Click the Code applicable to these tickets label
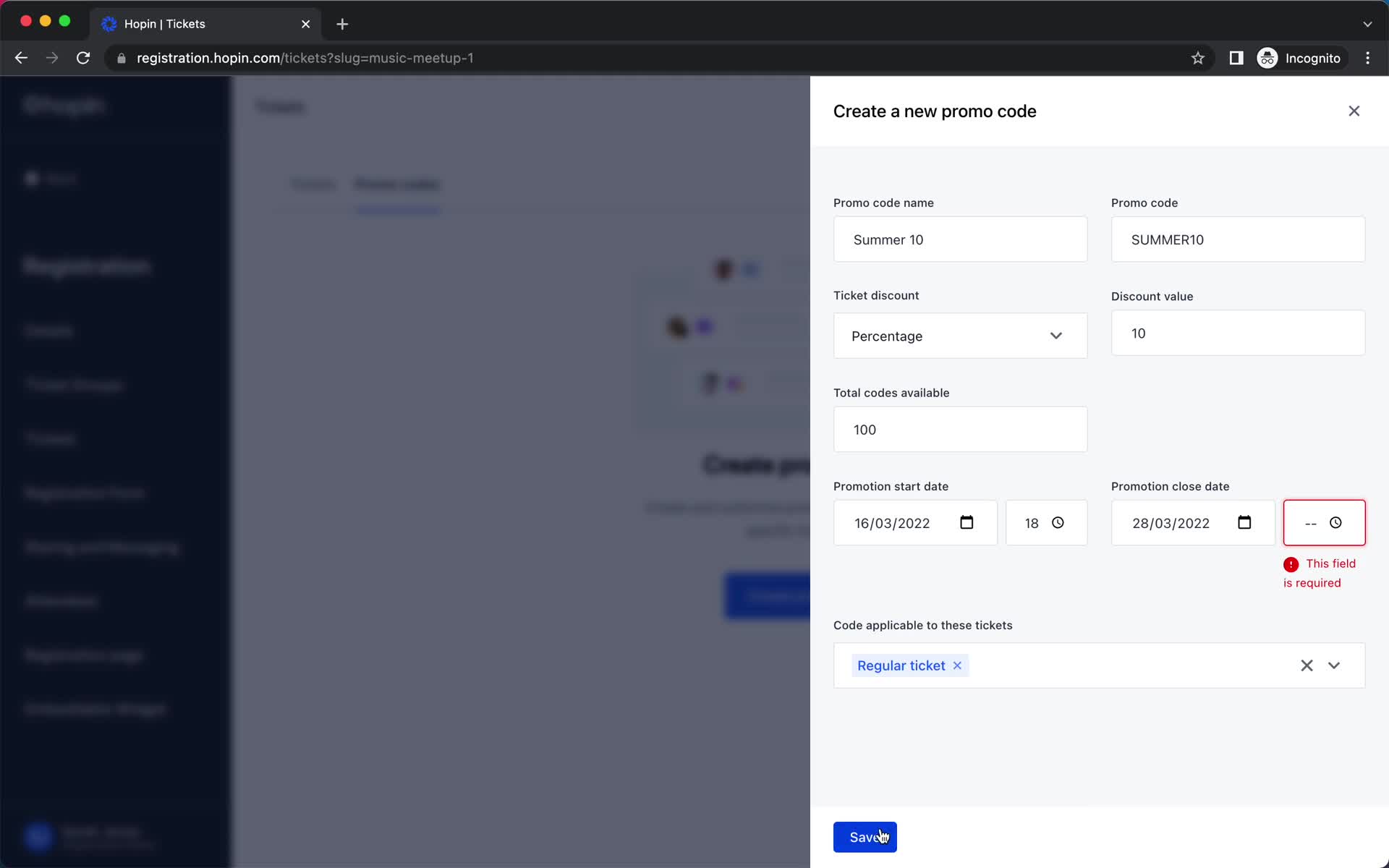Screen dimensions: 1389x868 point(922,625)
